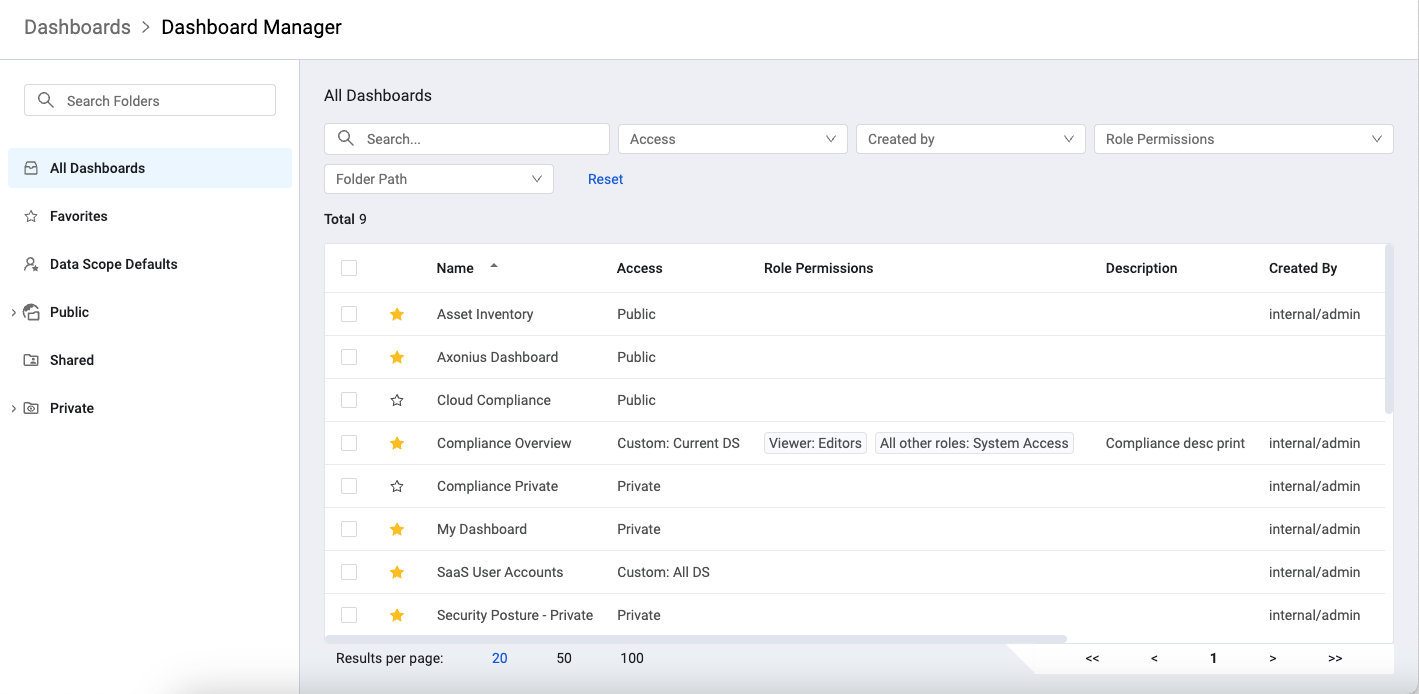Click the All Dashboards inbox icon
The width and height of the screenshot is (1419, 694).
[31, 168]
